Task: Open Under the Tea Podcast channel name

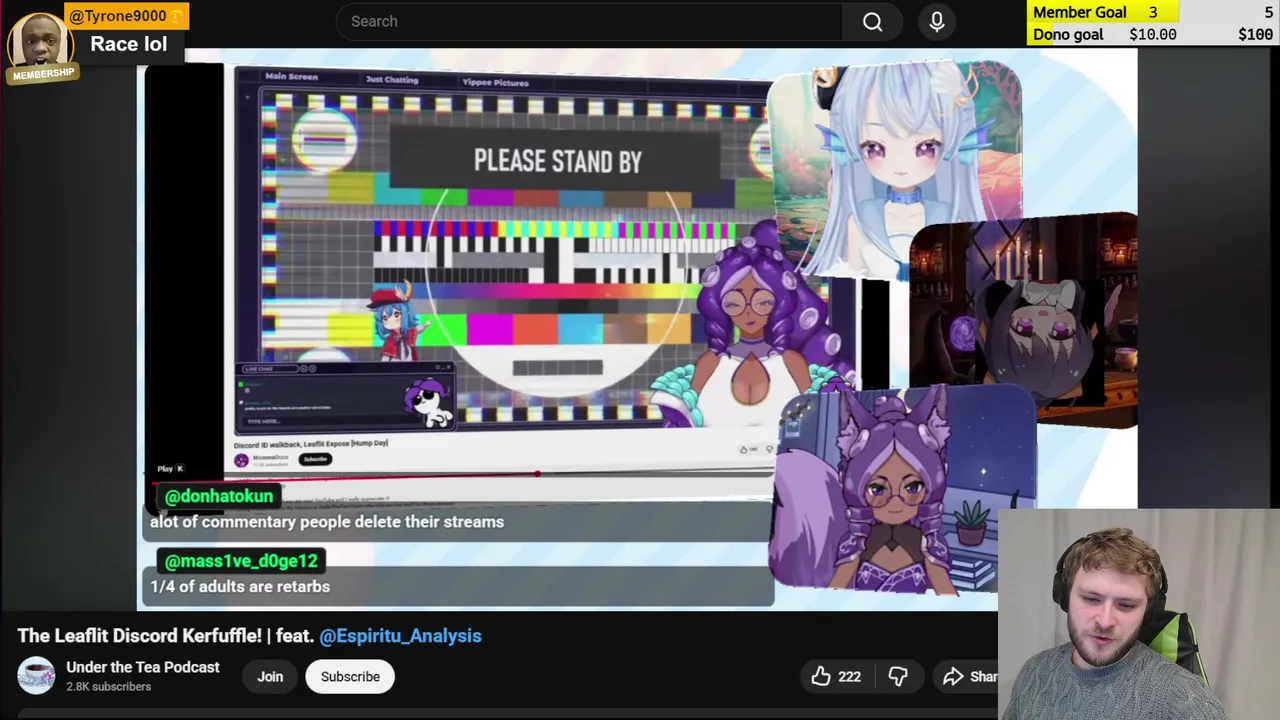Action: 143,667
